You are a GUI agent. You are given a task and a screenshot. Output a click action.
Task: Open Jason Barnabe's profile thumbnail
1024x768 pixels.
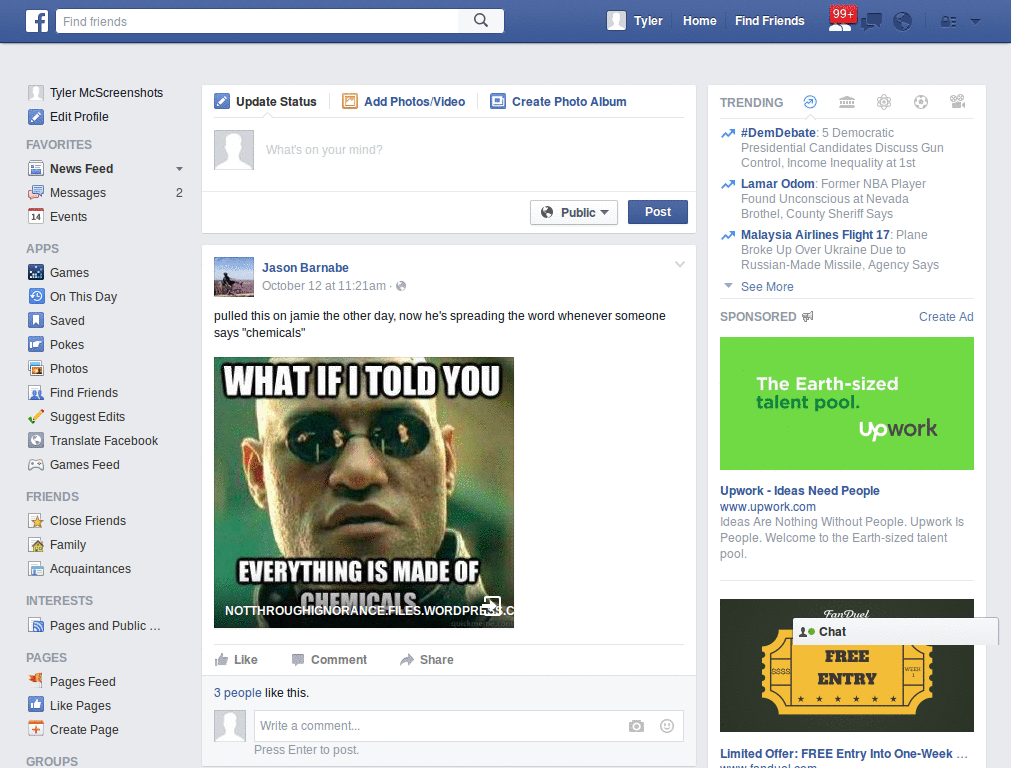(234, 277)
